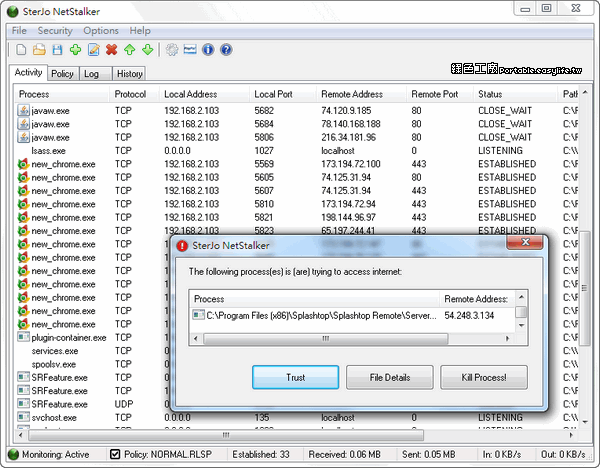Click the SterJo NetStalker app icon in title bar

pyautogui.click(x=13, y=11)
